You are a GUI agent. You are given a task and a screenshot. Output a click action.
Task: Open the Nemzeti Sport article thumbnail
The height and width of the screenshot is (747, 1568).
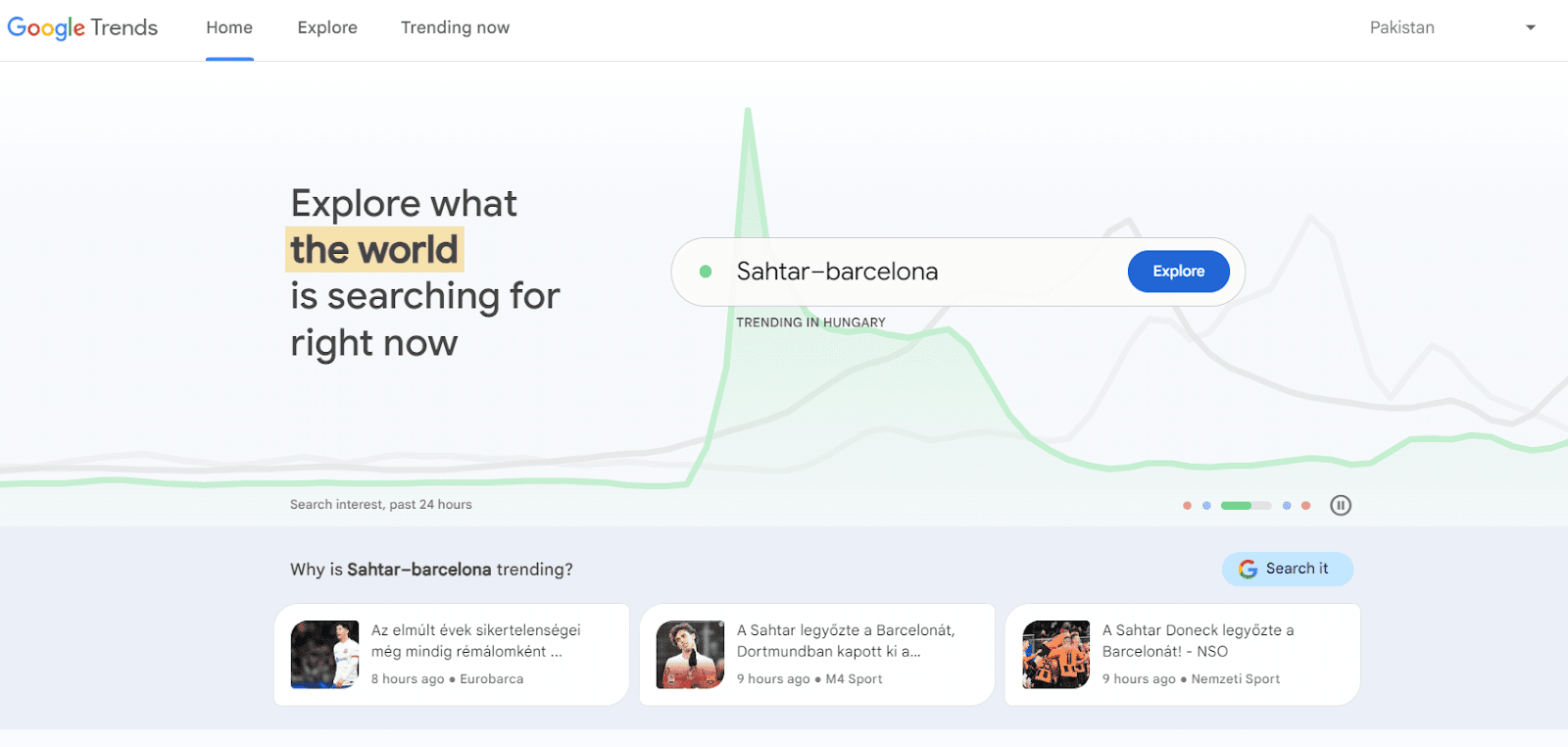1055,655
